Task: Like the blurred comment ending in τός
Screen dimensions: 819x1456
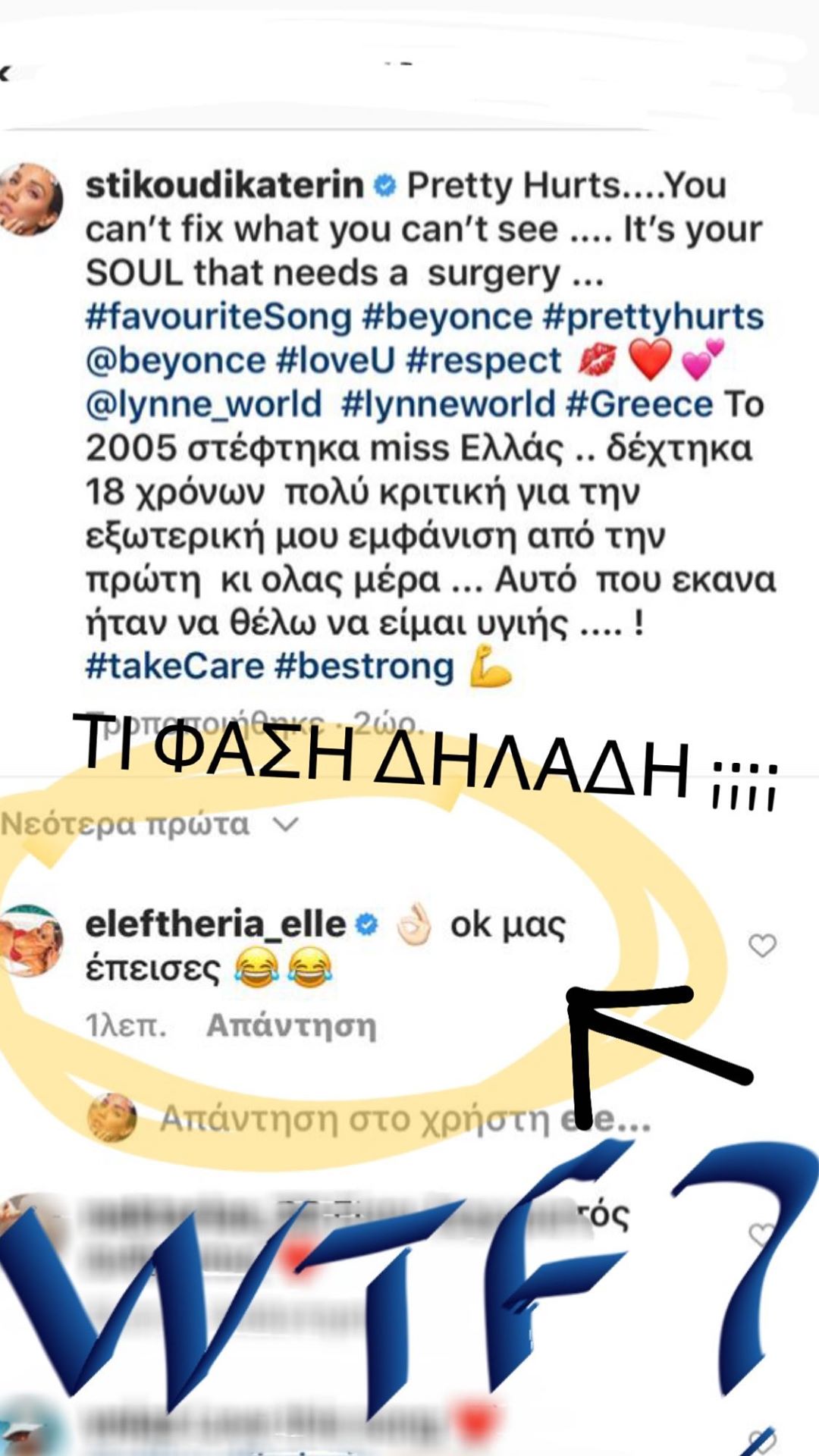Action: click(x=761, y=1235)
